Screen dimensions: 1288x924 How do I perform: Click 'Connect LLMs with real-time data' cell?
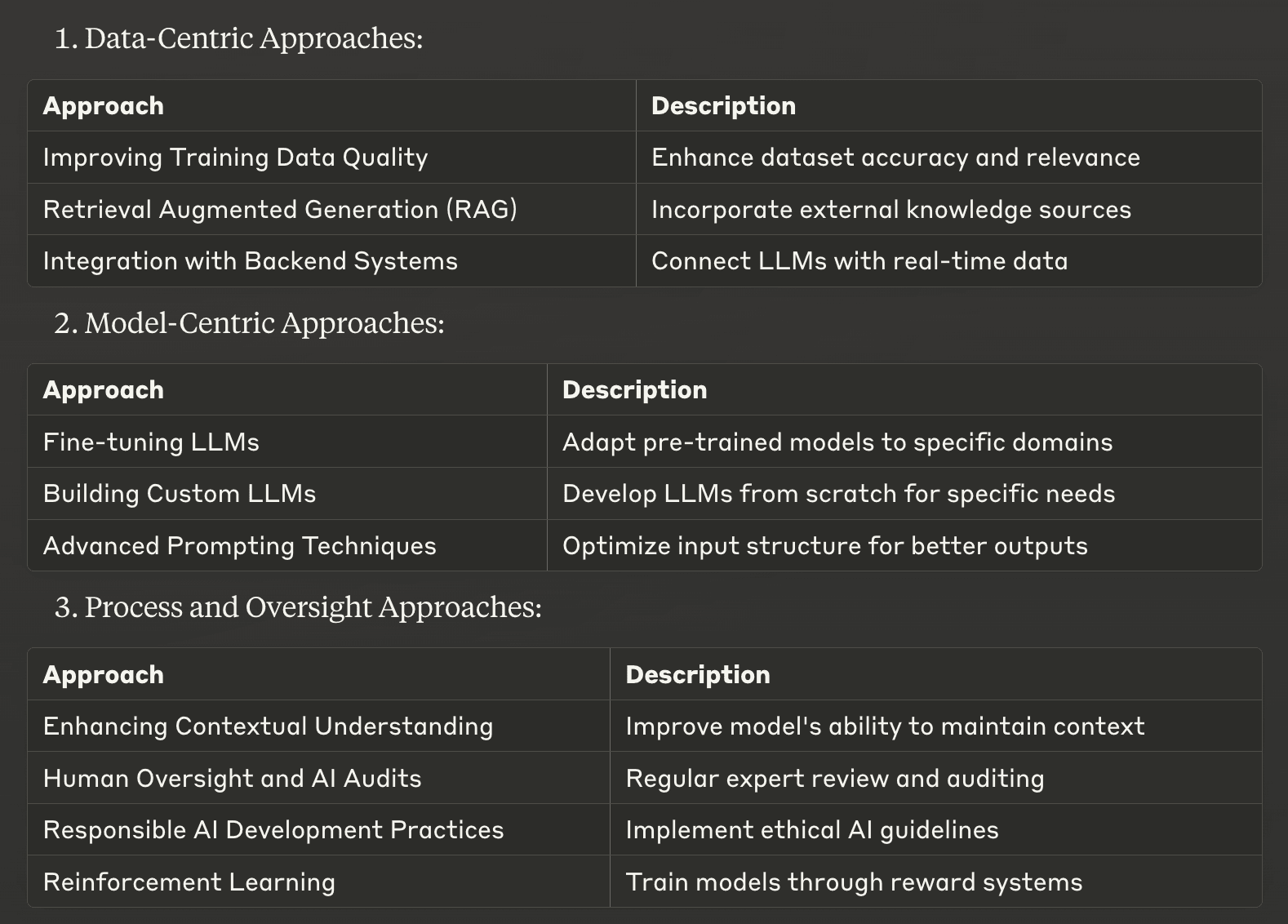tap(948, 261)
